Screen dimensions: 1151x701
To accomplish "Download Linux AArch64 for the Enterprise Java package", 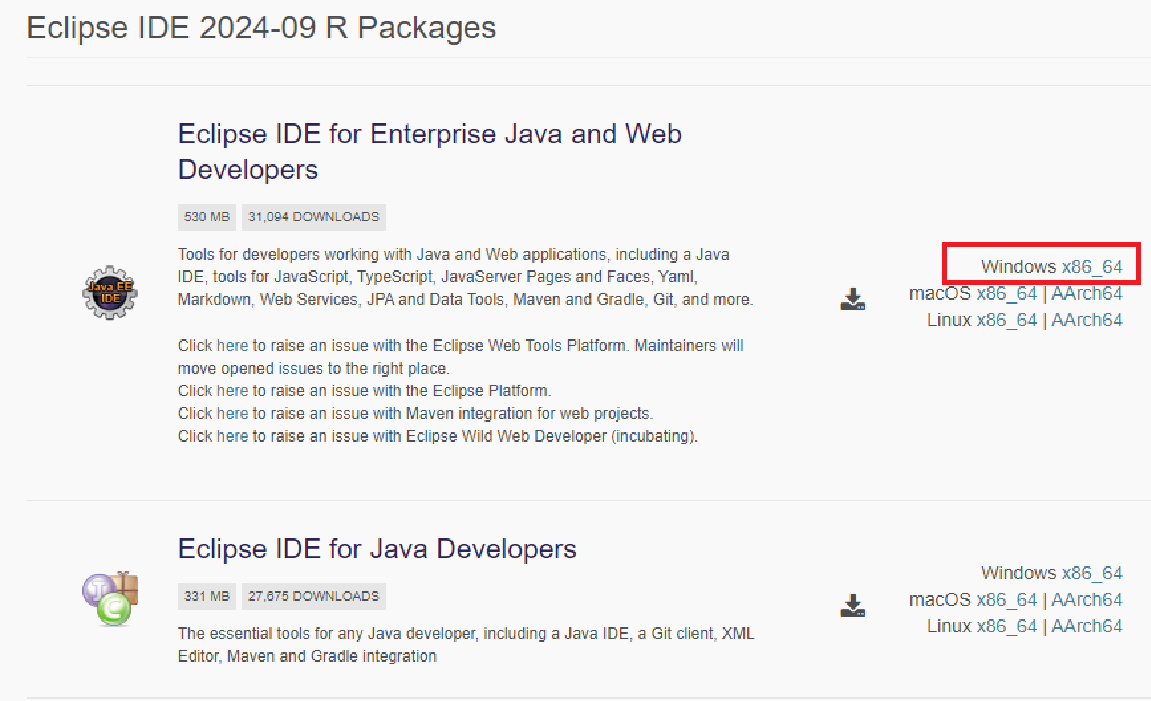I will pos(1086,320).
